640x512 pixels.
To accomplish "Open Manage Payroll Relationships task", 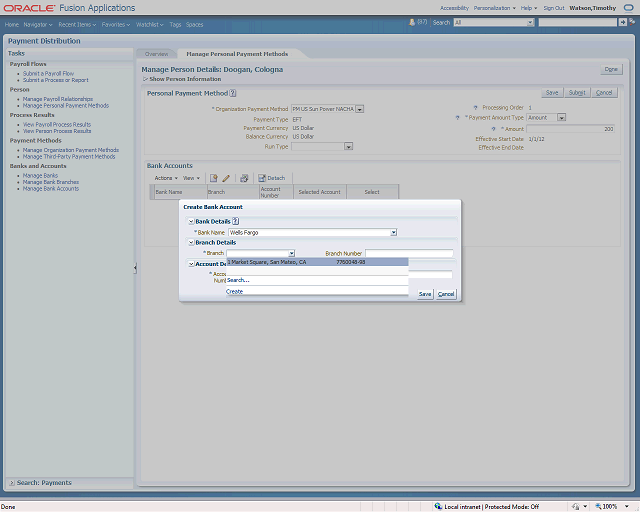I will click(x=58, y=99).
